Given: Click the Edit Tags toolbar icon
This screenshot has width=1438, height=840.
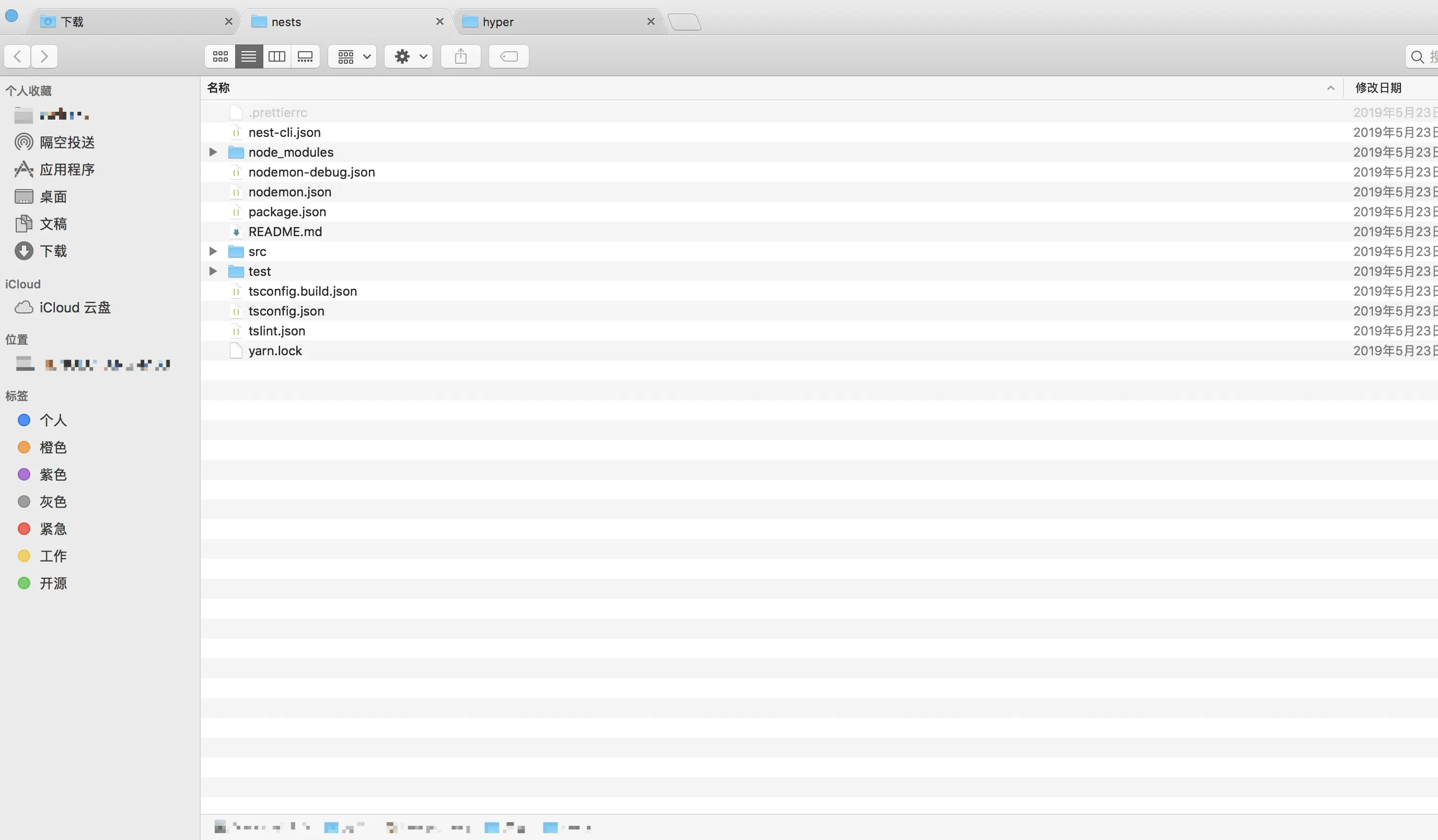Looking at the screenshot, I should point(508,56).
